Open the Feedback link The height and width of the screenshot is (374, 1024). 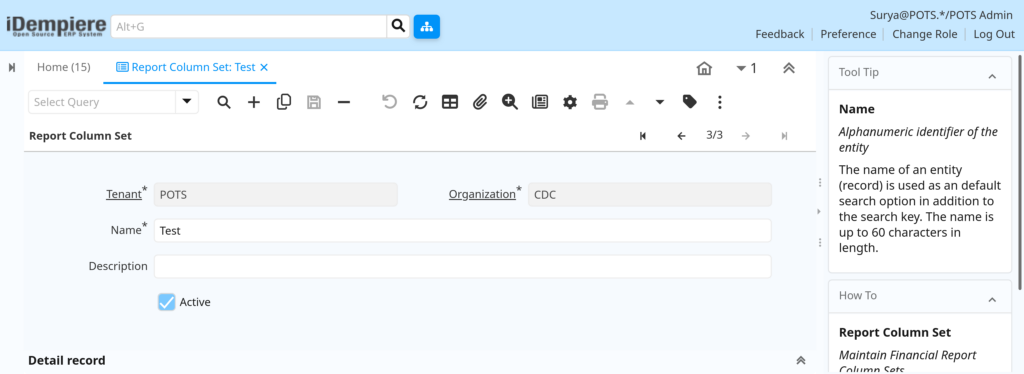tap(780, 35)
